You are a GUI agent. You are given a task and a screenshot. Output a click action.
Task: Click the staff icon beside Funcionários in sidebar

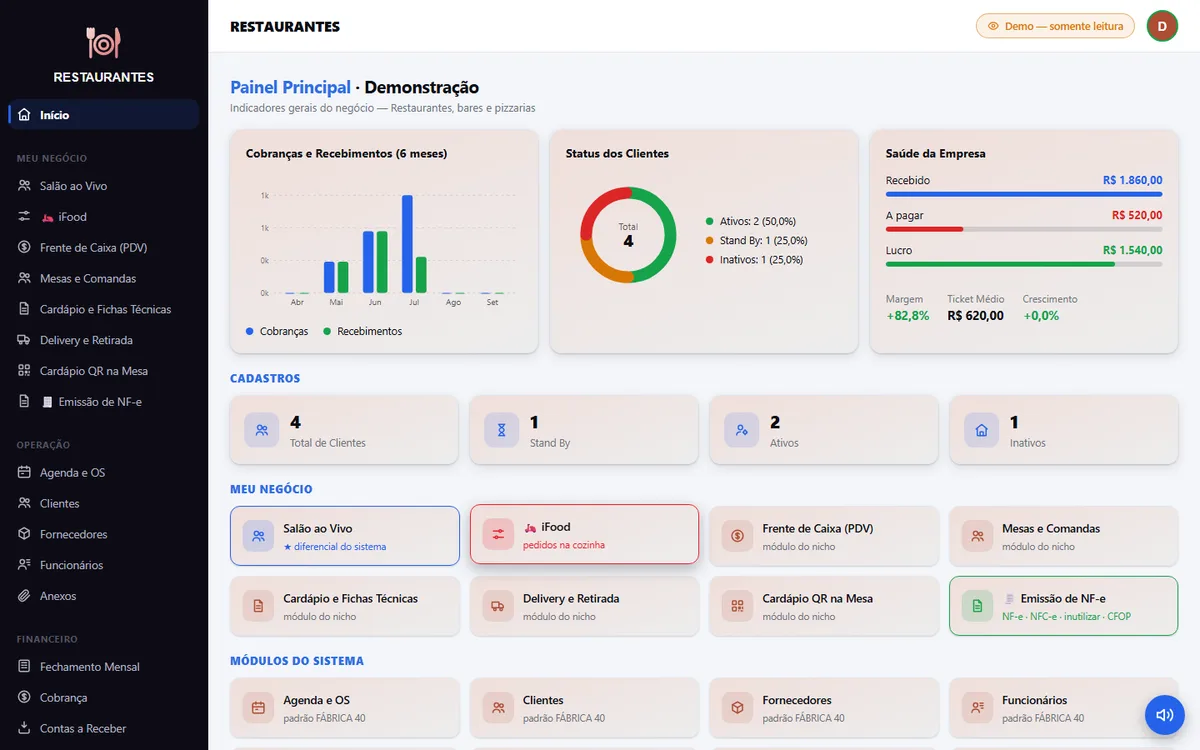(x=24, y=565)
